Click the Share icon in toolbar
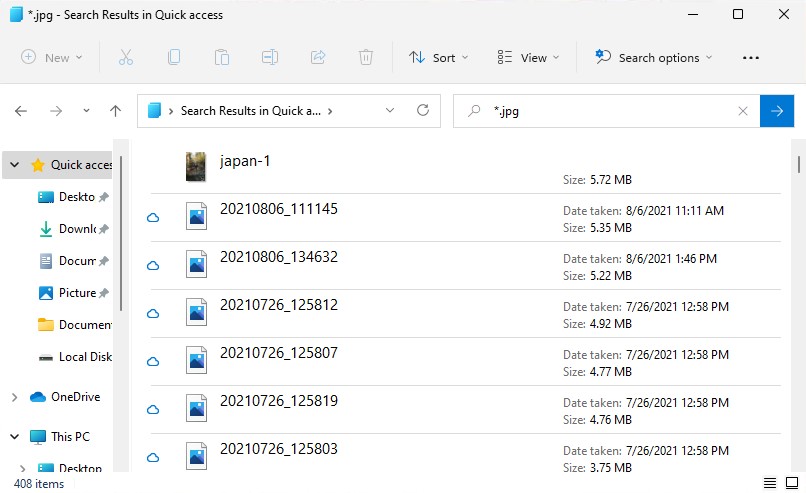Image resolution: width=806 pixels, height=493 pixels. tap(318, 57)
